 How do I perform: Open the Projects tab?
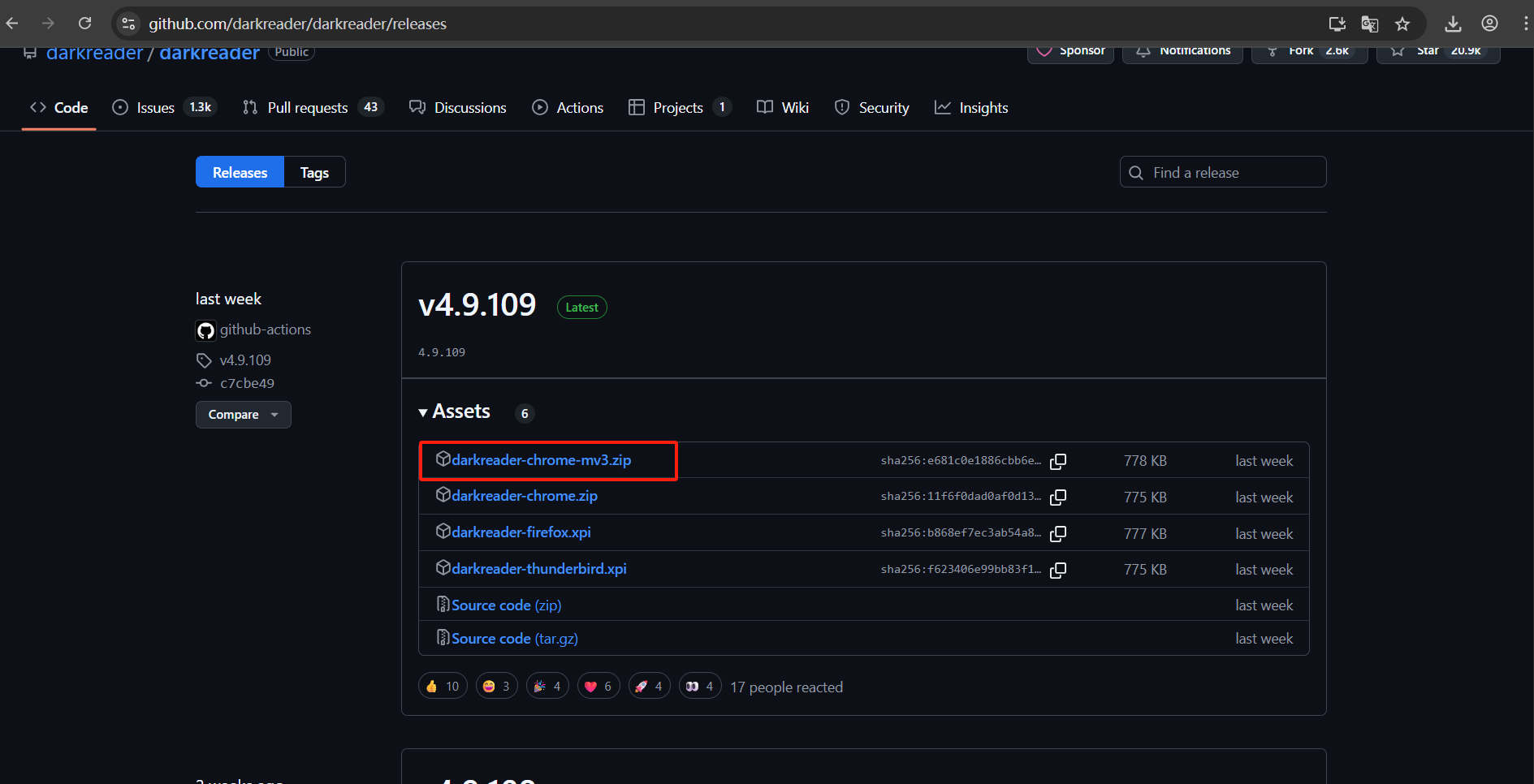pyautogui.click(x=680, y=108)
